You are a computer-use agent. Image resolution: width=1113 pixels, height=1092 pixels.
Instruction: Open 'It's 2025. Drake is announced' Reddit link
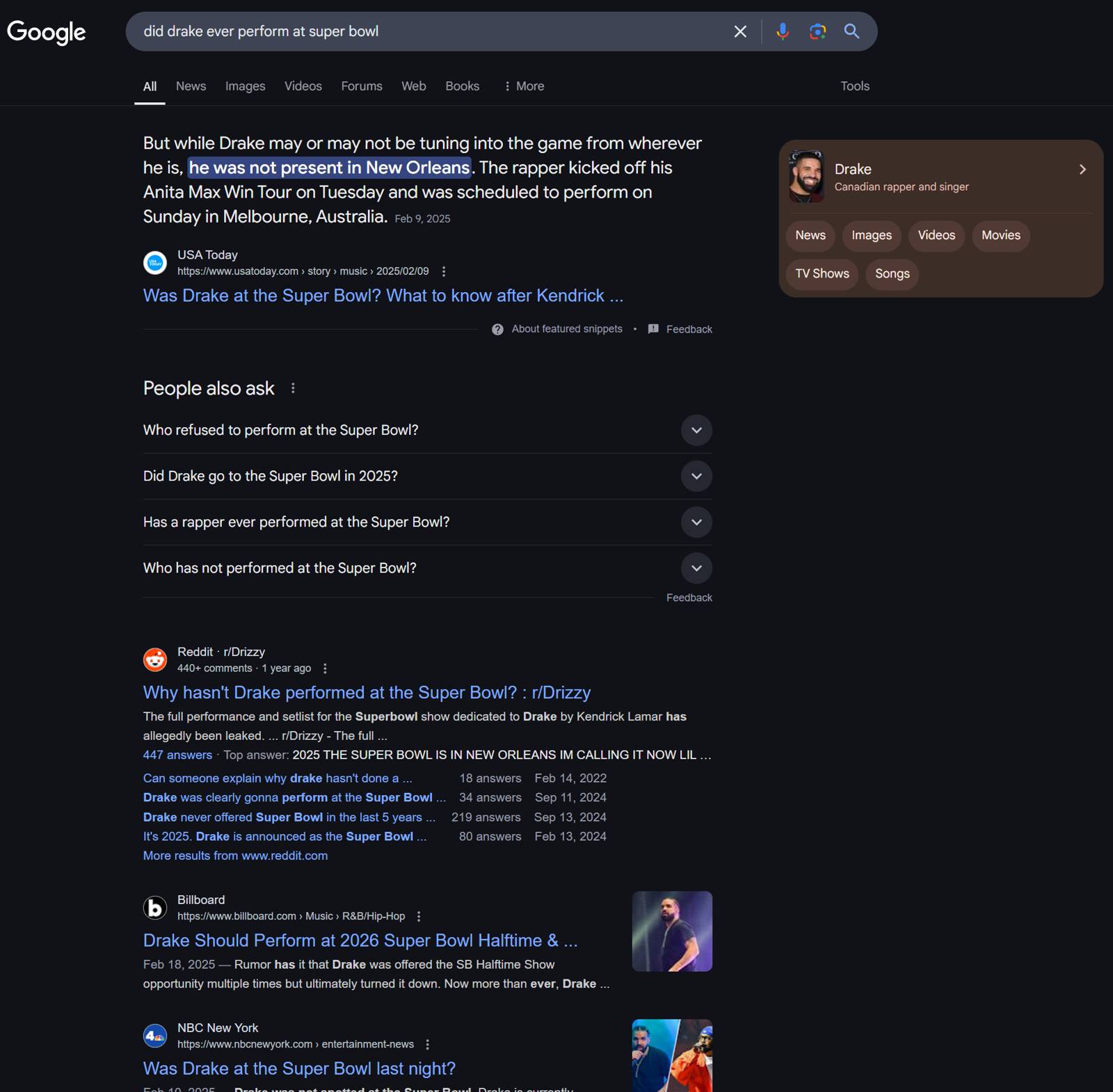(x=285, y=837)
